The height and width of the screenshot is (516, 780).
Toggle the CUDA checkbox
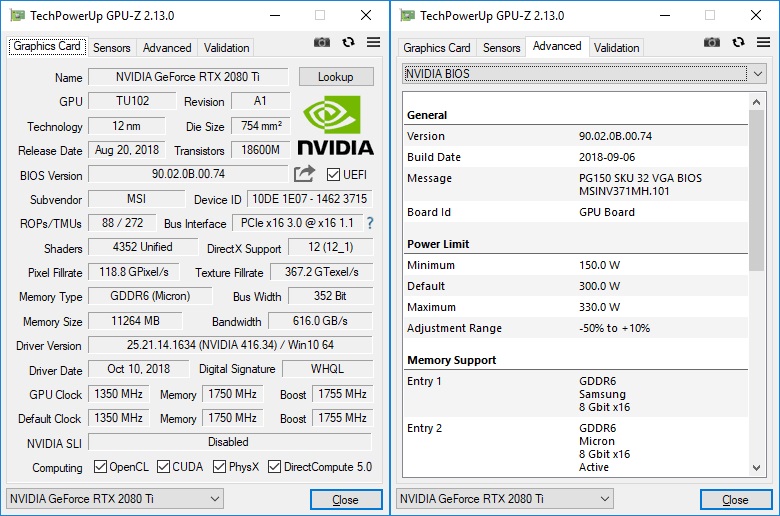[163, 467]
